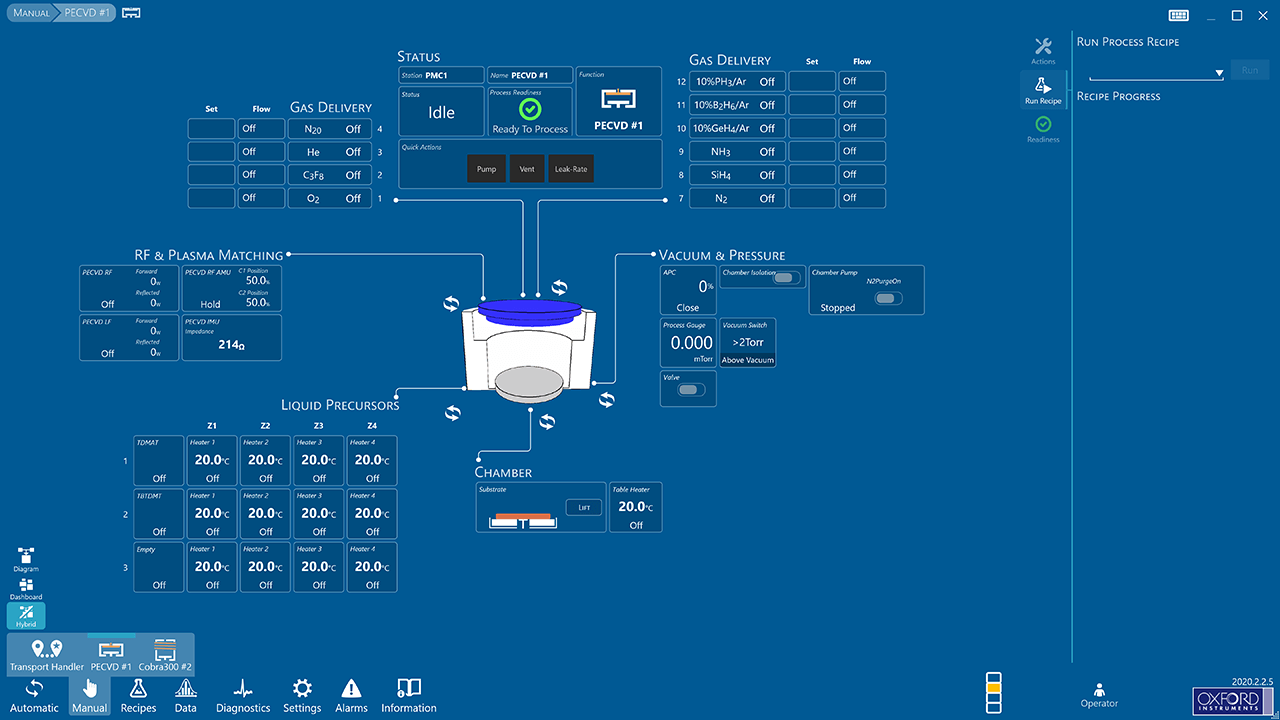Click the Leak-Rate quick action button
The image size is (1280, 720).
coord(571,169)
